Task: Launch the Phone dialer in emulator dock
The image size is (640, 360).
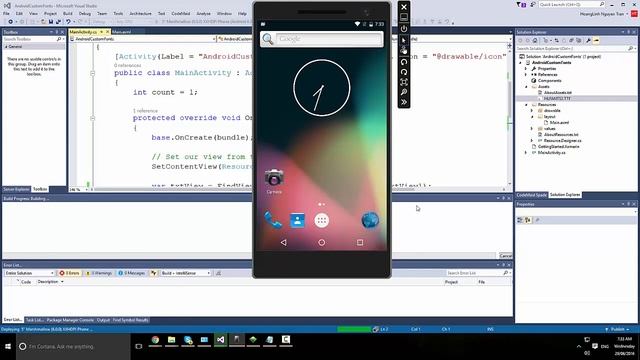Action: click(x=273, y=220)
